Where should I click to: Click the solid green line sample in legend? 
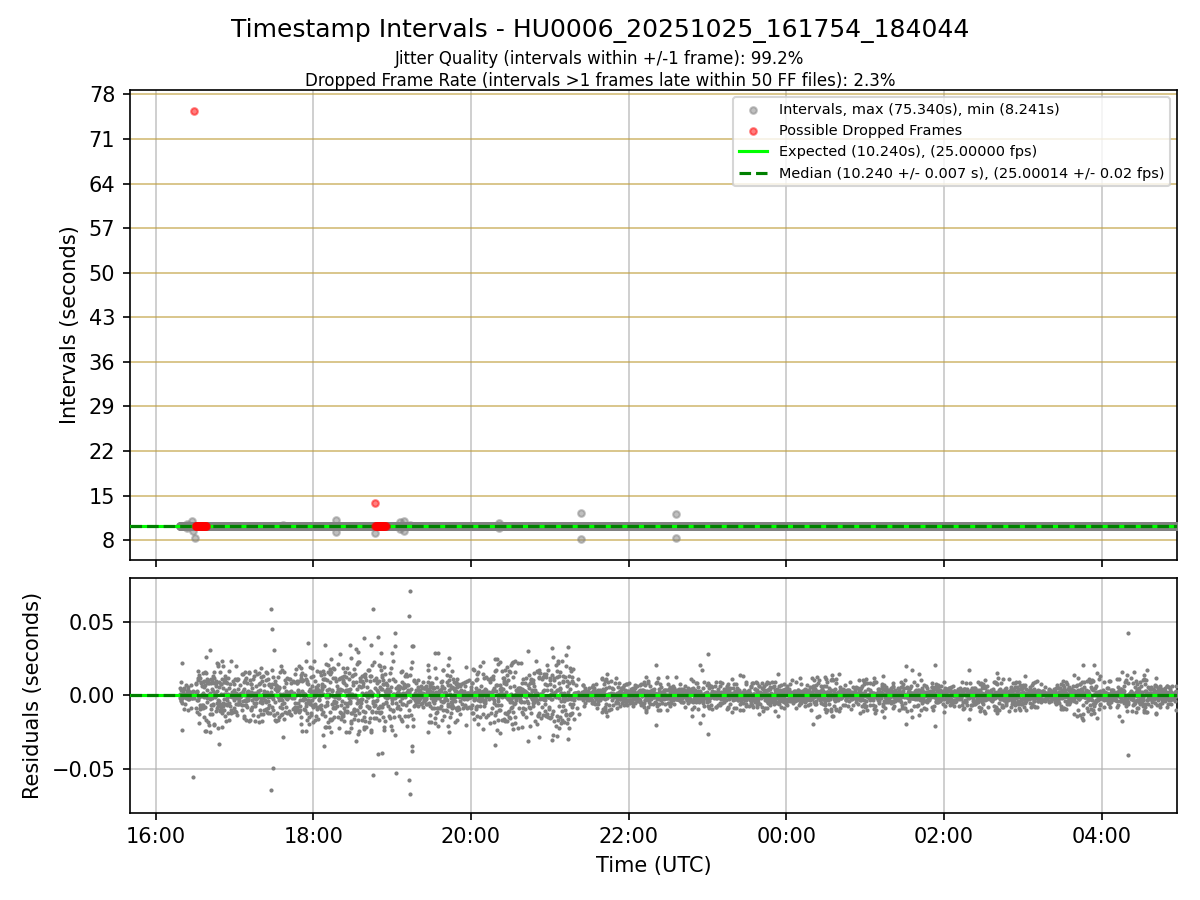(x=754, y=152)
